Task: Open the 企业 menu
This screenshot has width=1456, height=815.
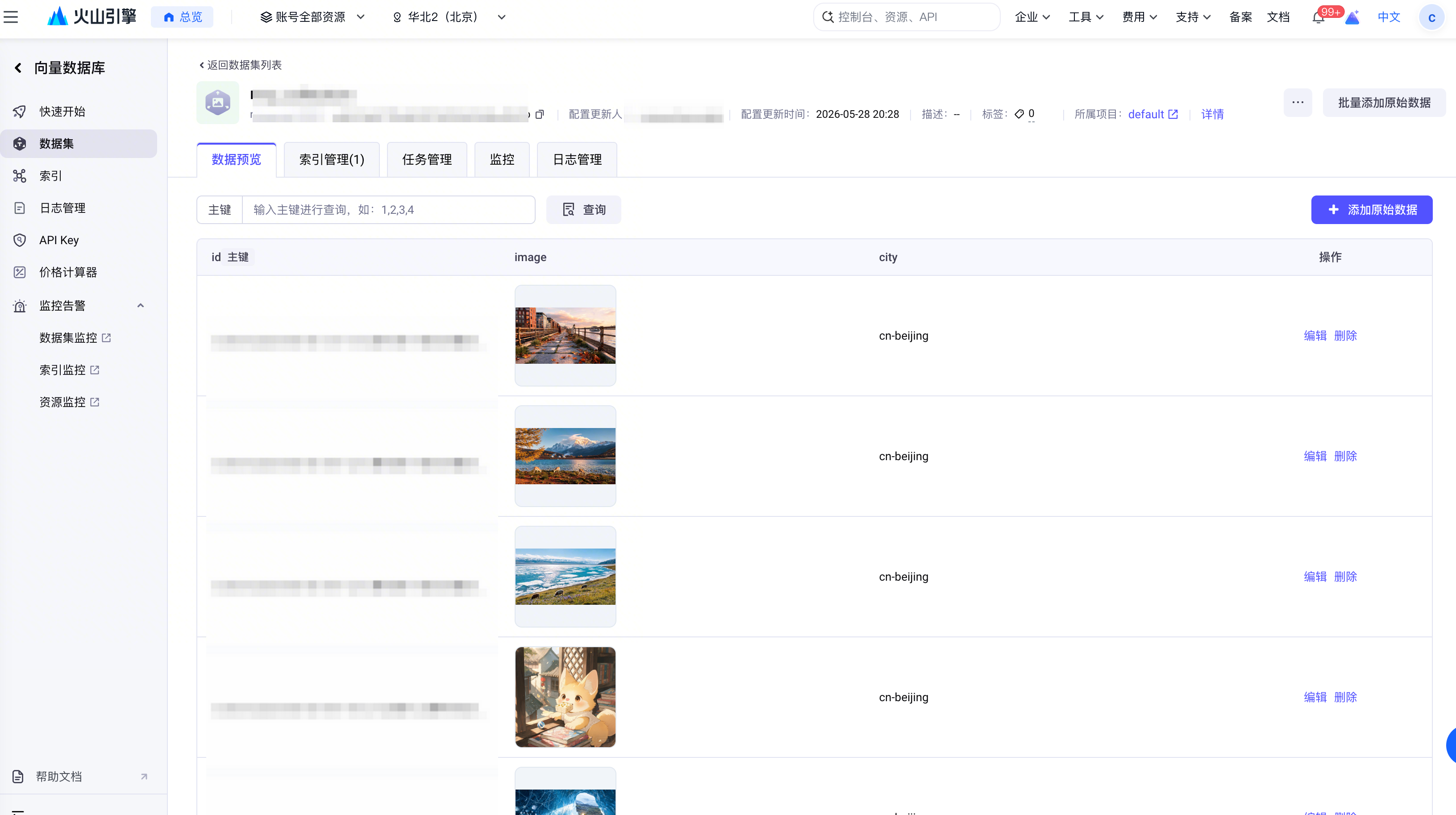Action: pos(1032,17)
